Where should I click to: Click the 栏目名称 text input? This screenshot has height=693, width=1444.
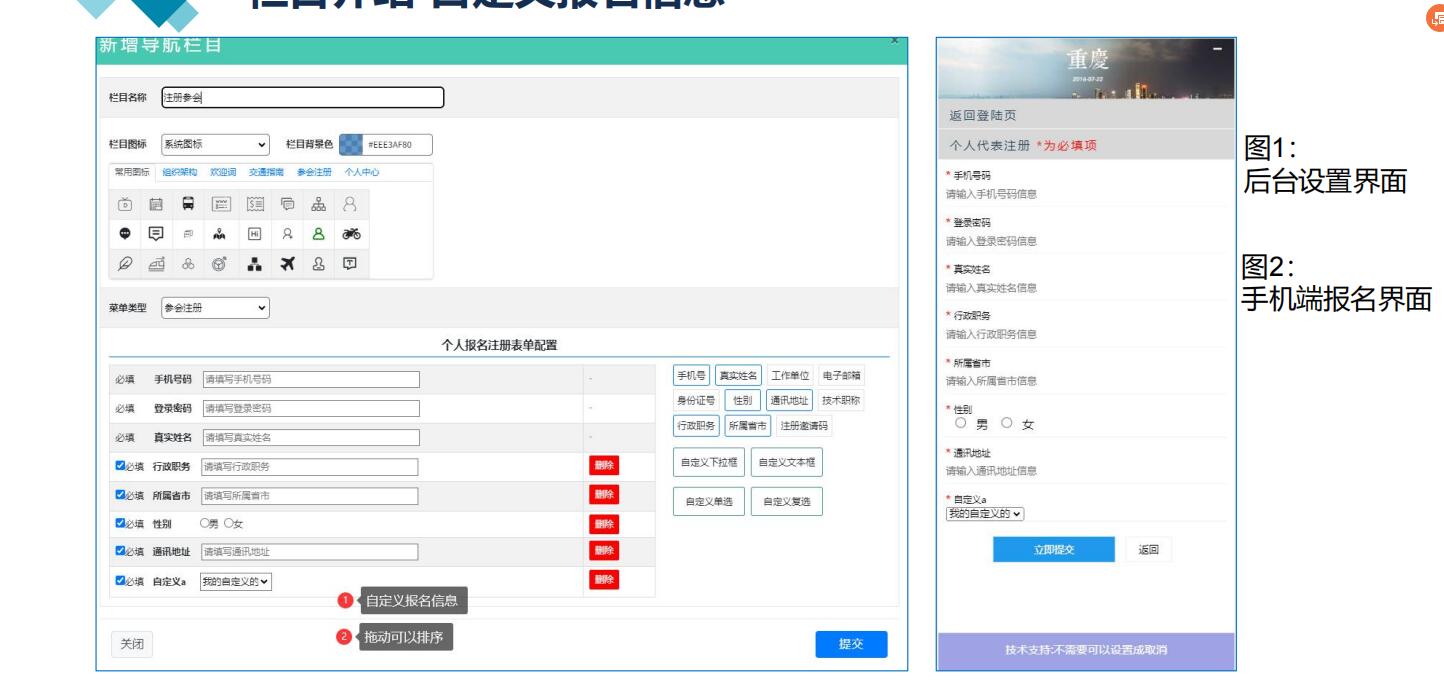[x=302, y=97]
